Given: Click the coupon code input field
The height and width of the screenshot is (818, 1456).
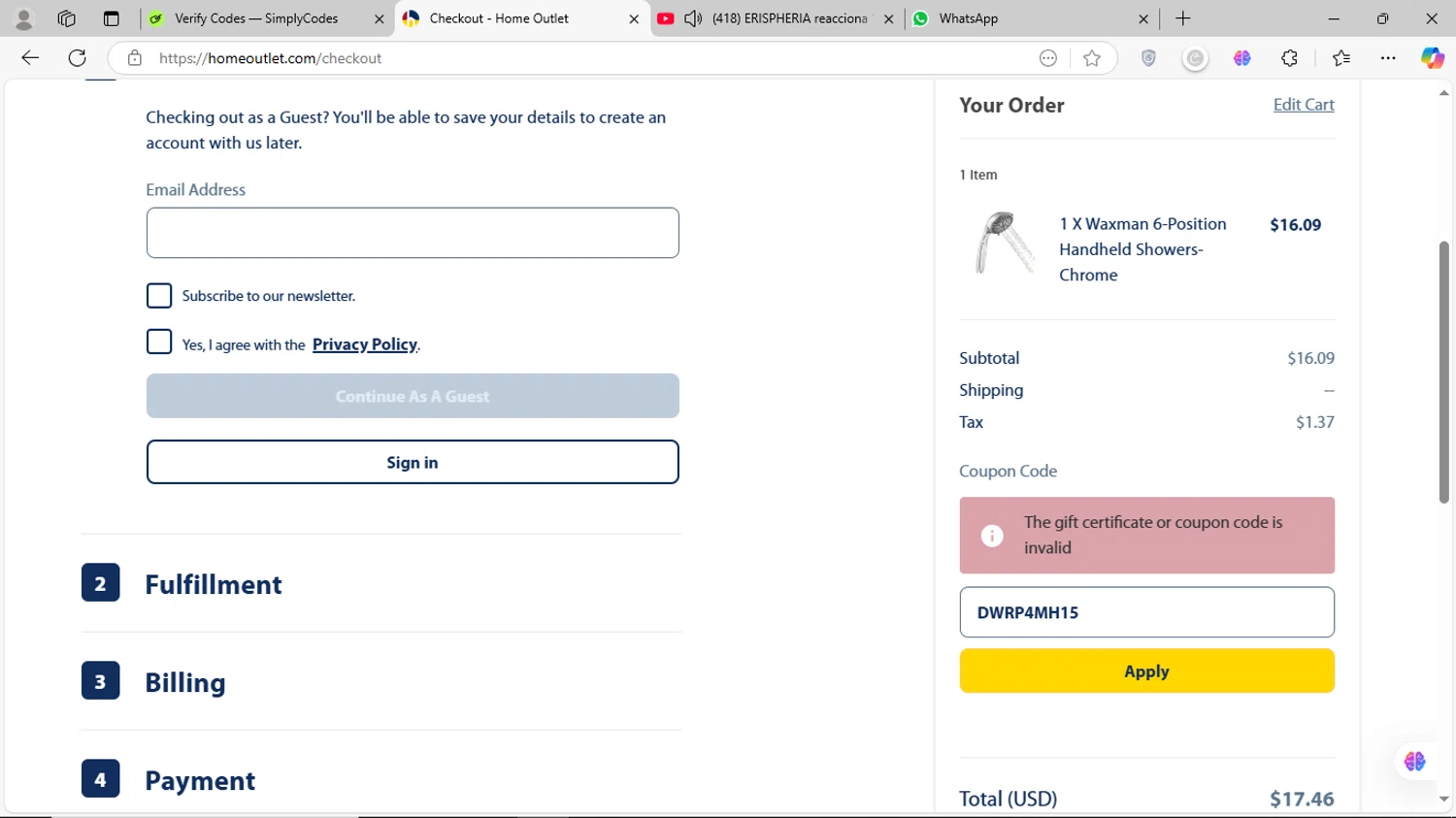Looking at the screenshot, I should coord(1147,612).
